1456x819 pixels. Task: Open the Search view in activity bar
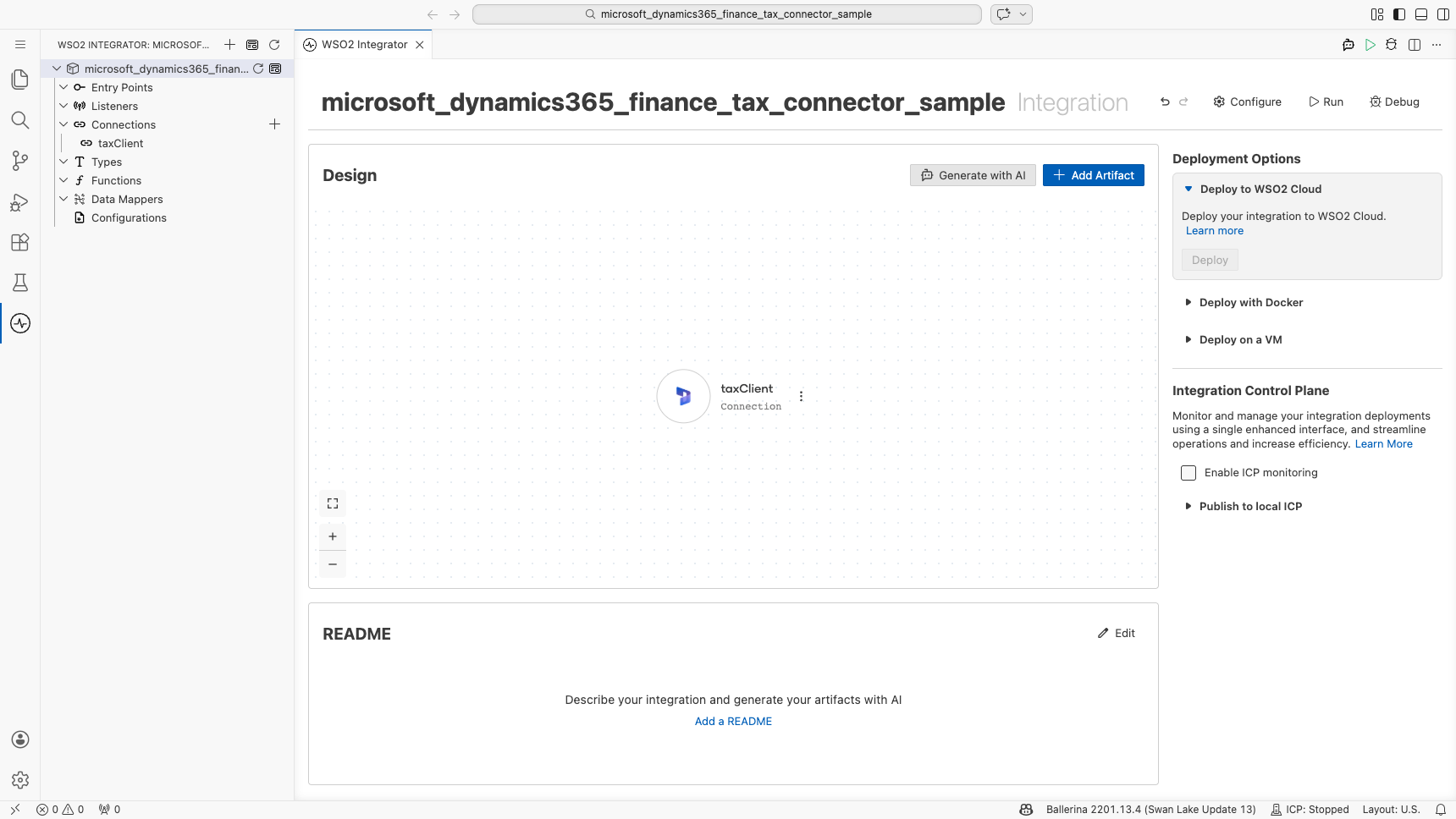[x=20, y=120]
